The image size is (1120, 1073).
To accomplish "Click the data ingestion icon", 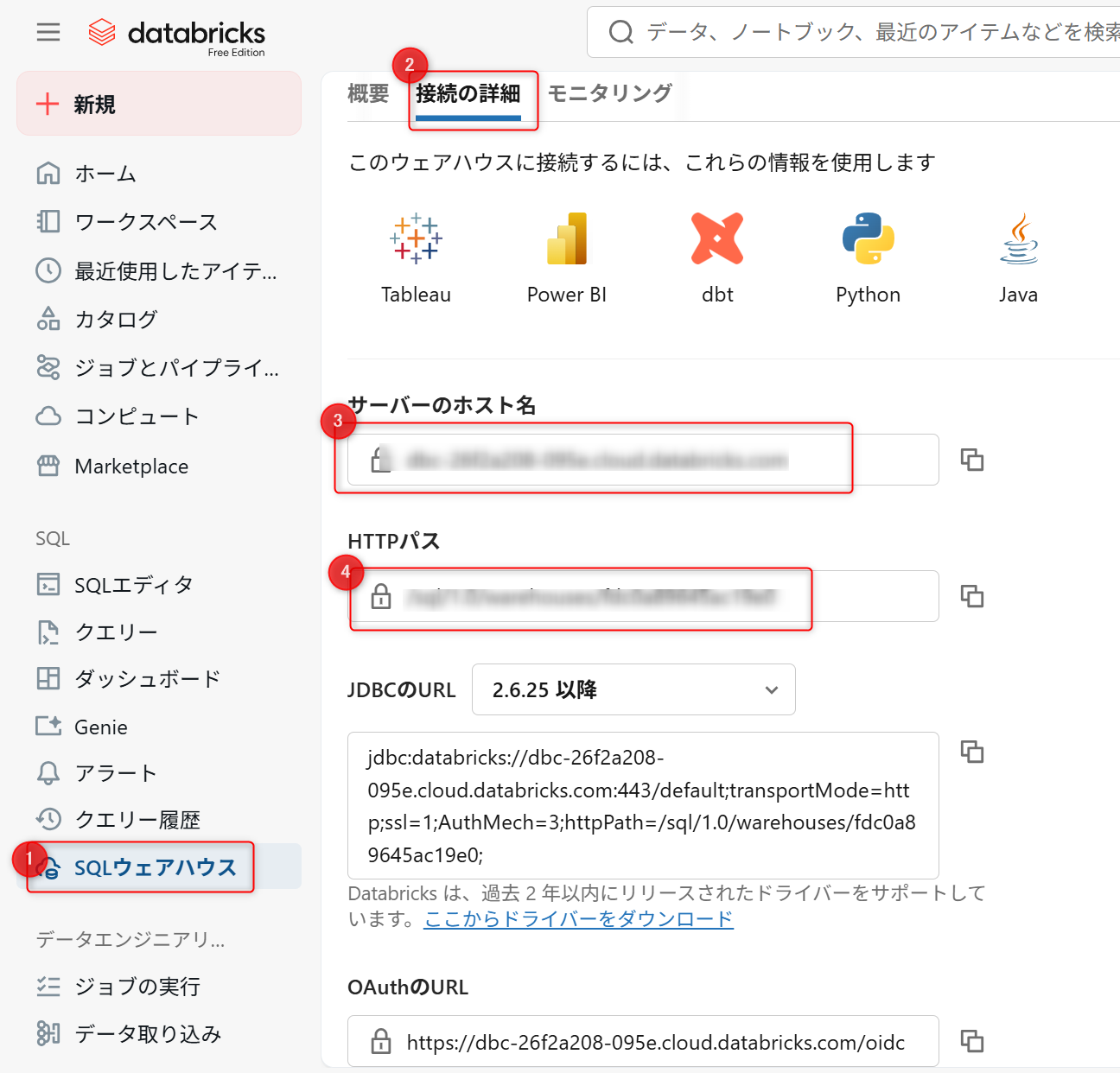I will coord(48,1033).
